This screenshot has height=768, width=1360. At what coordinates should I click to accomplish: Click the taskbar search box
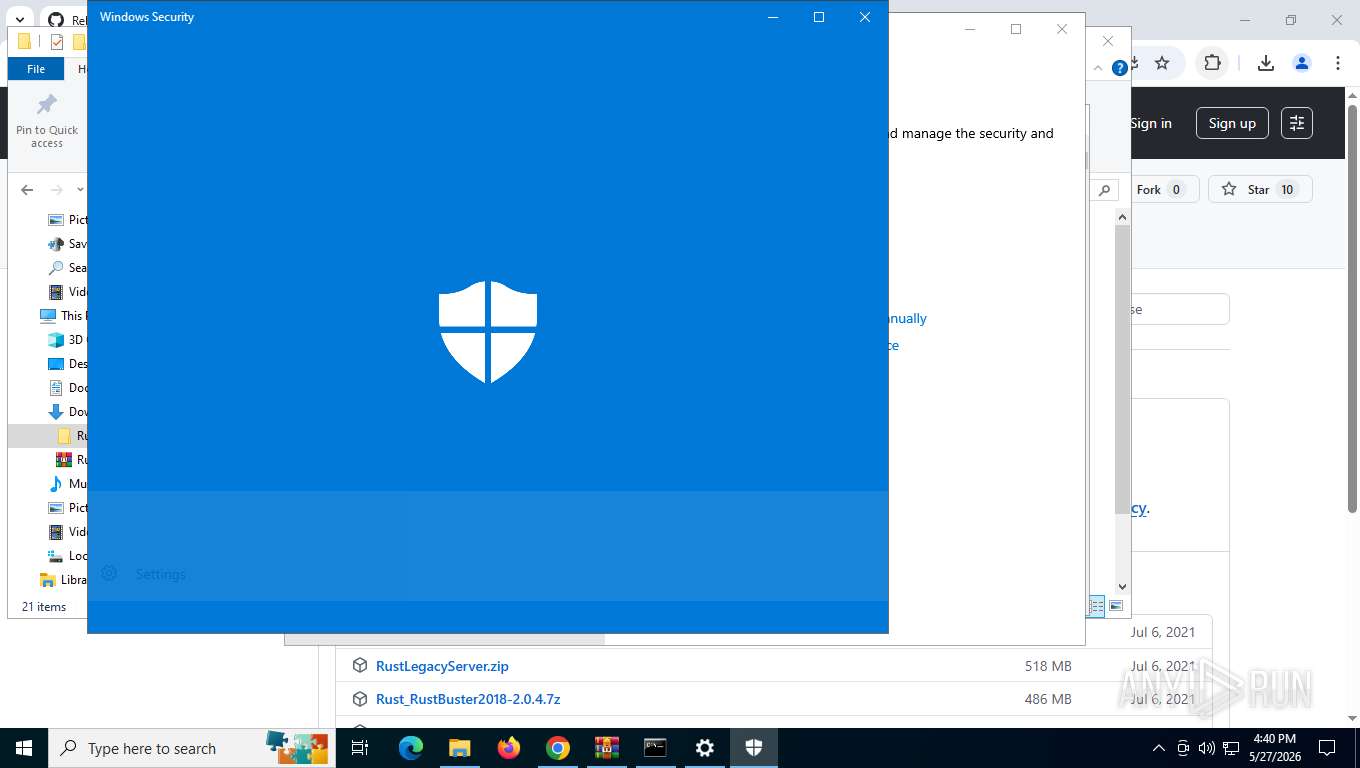pyautogui.click(x=192, y=748)
